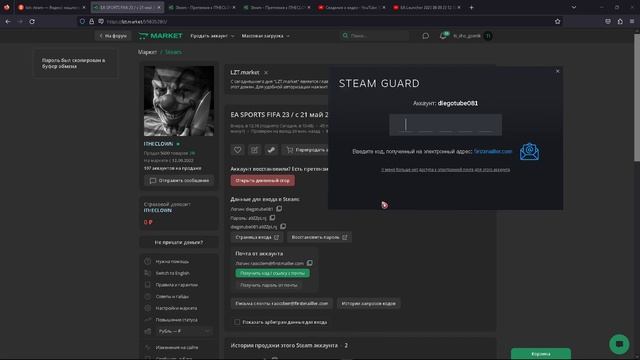Viewport: 640px width, 360px height.
Task: Open new browser tab with plus
Action: (471, 7)
